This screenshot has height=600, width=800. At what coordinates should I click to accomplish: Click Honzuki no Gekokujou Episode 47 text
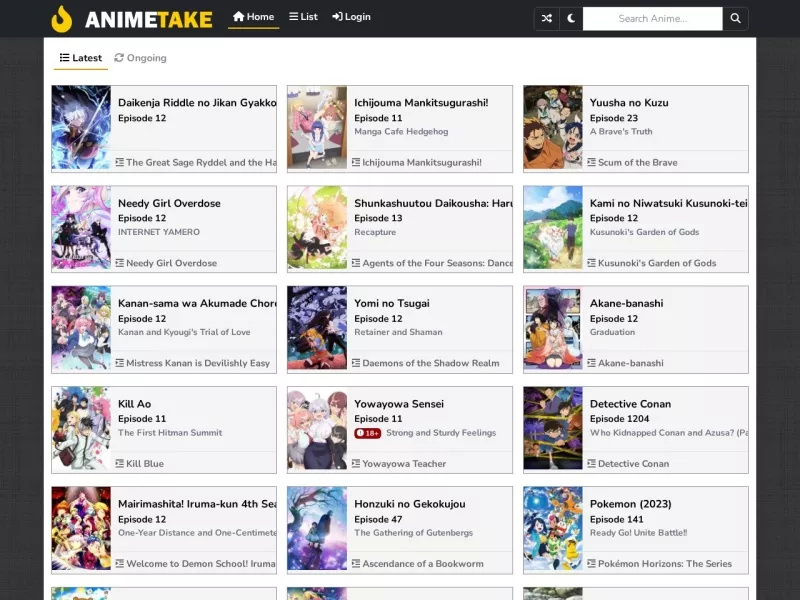pyautogui.click(x=378, y=519)
